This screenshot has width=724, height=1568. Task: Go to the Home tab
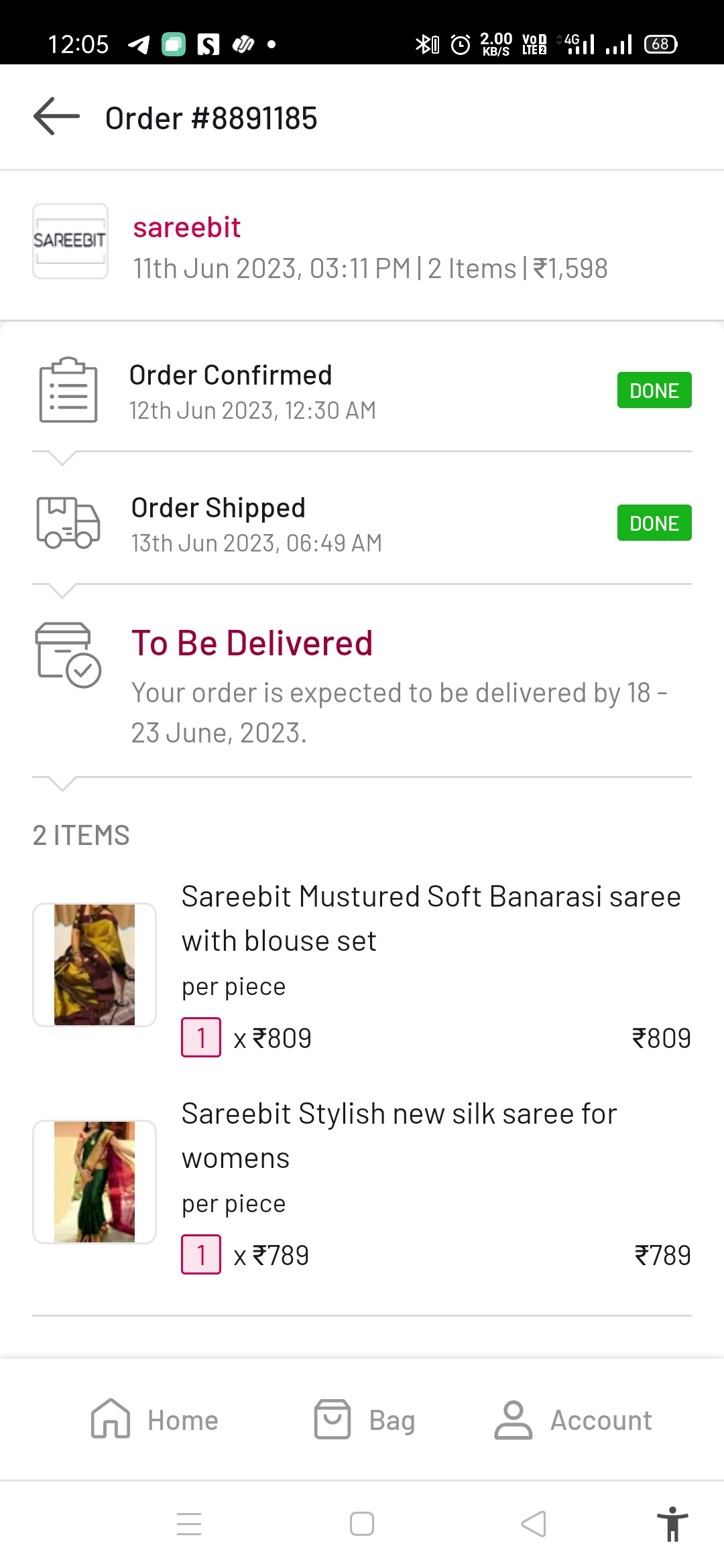coord(155,1419)
